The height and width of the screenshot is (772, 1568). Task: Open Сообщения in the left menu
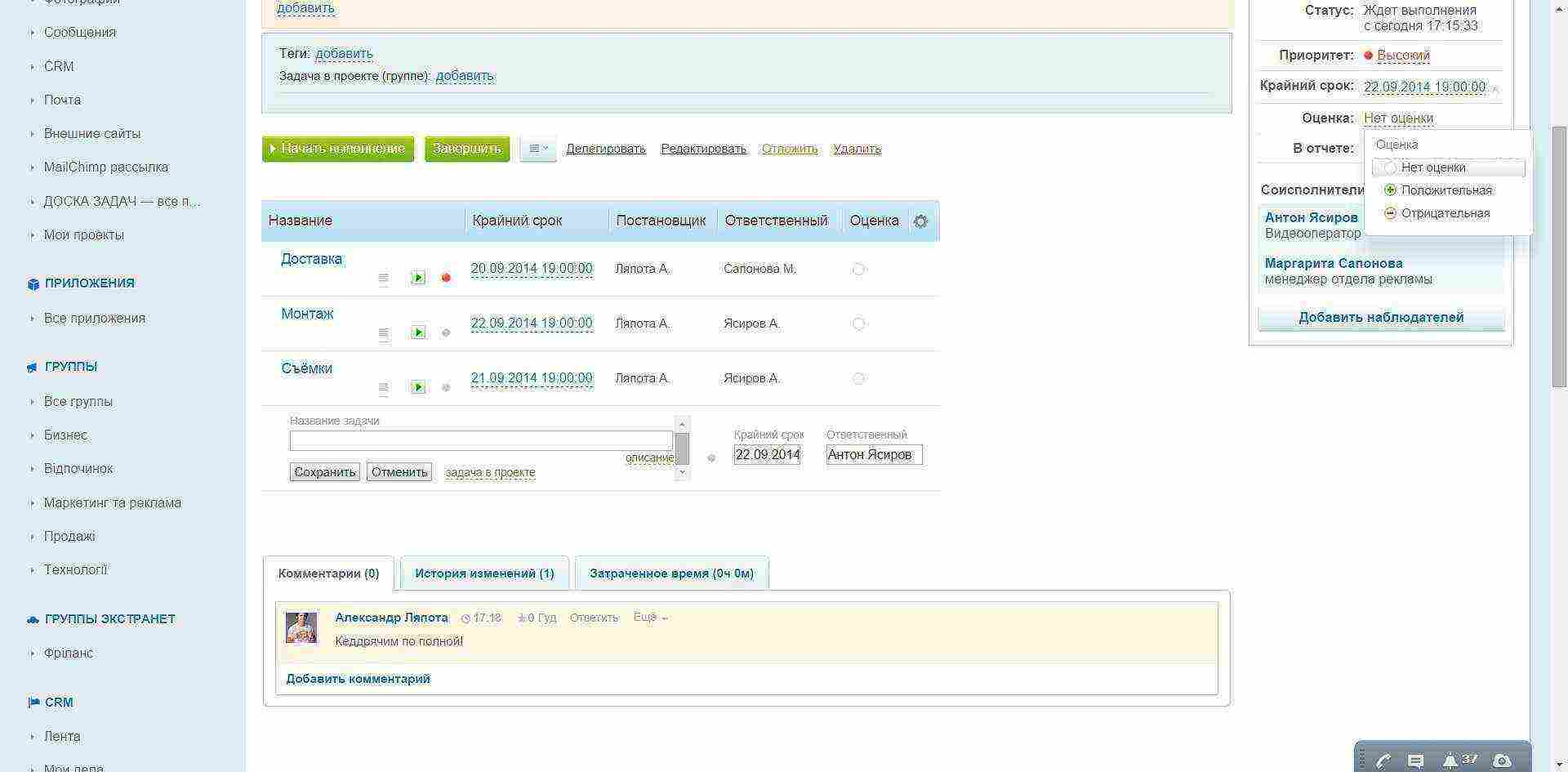click(80, 33)
